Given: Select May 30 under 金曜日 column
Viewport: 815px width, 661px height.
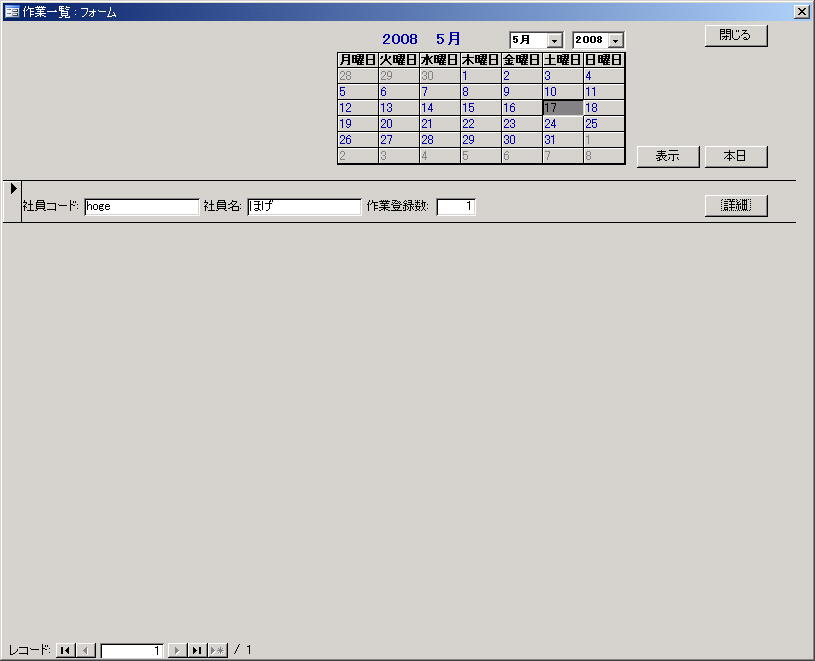Looking at the screenshot, I should click(x=522, y=140).
